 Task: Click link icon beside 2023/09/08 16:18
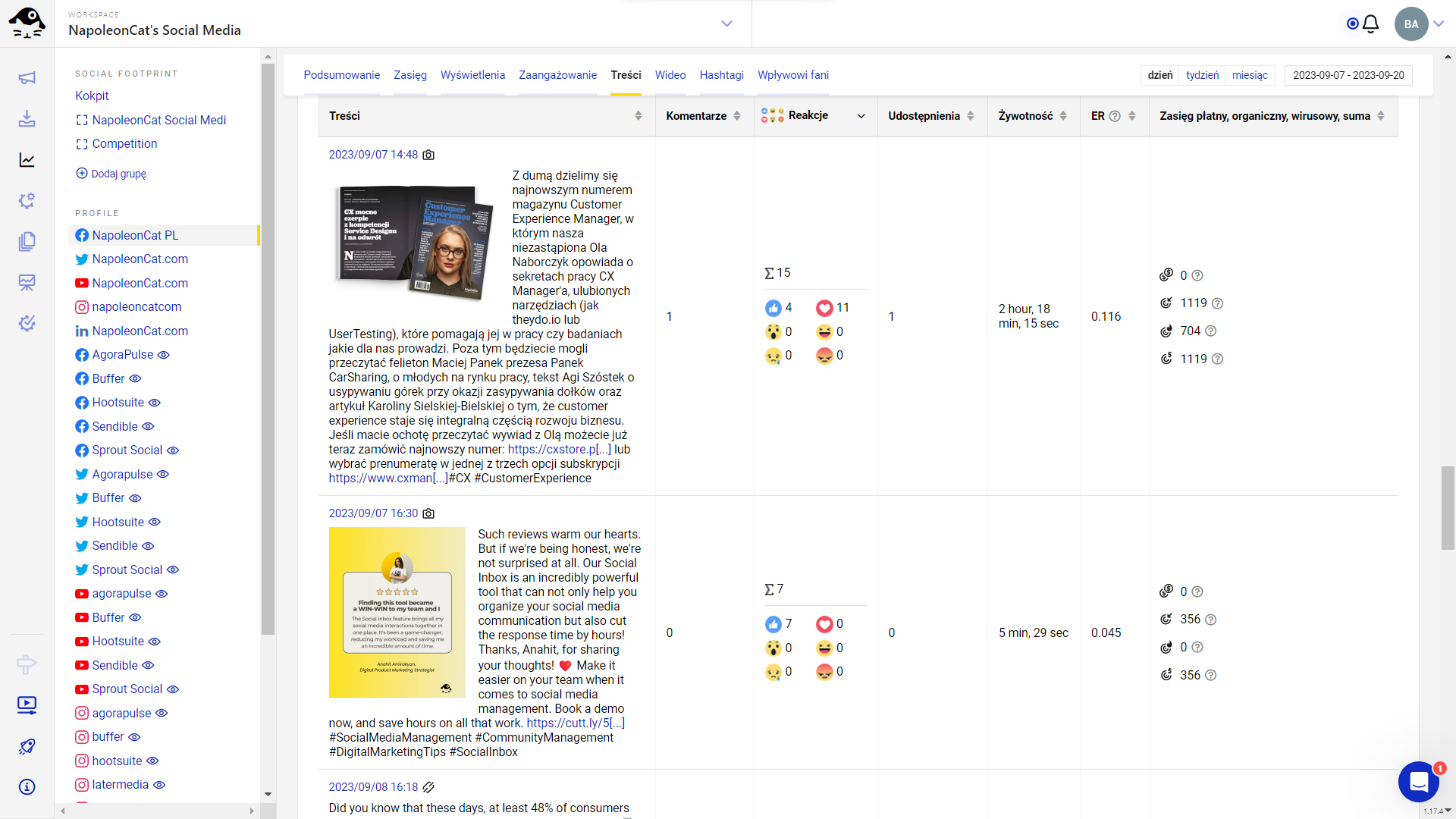click(x=428, y=787)
